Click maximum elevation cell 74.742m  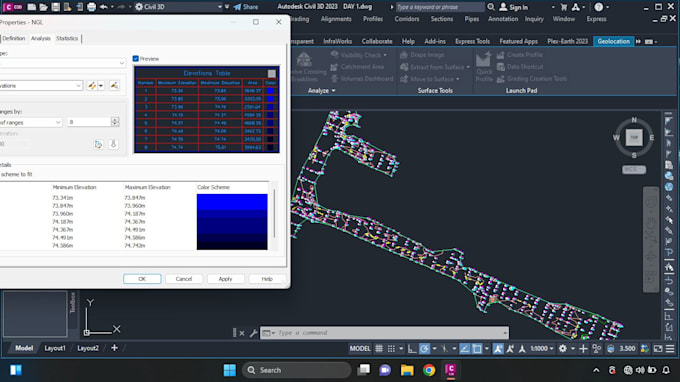[x=135, y=245]
